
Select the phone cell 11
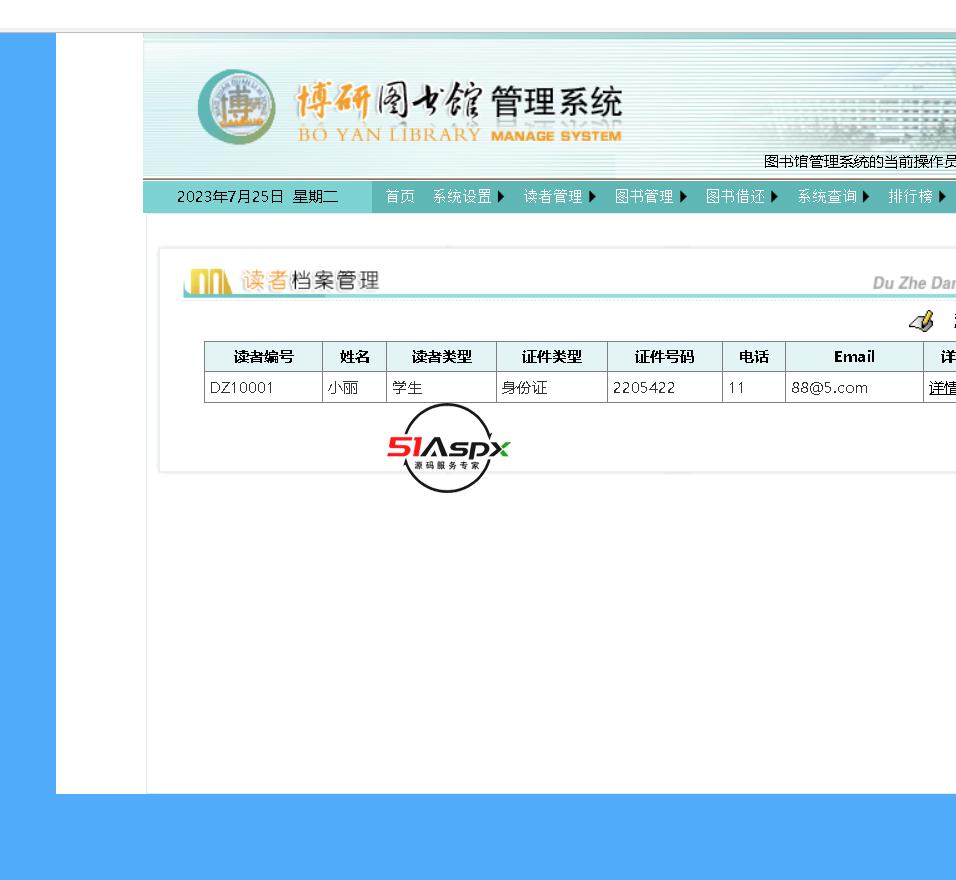tap(754, 388)
